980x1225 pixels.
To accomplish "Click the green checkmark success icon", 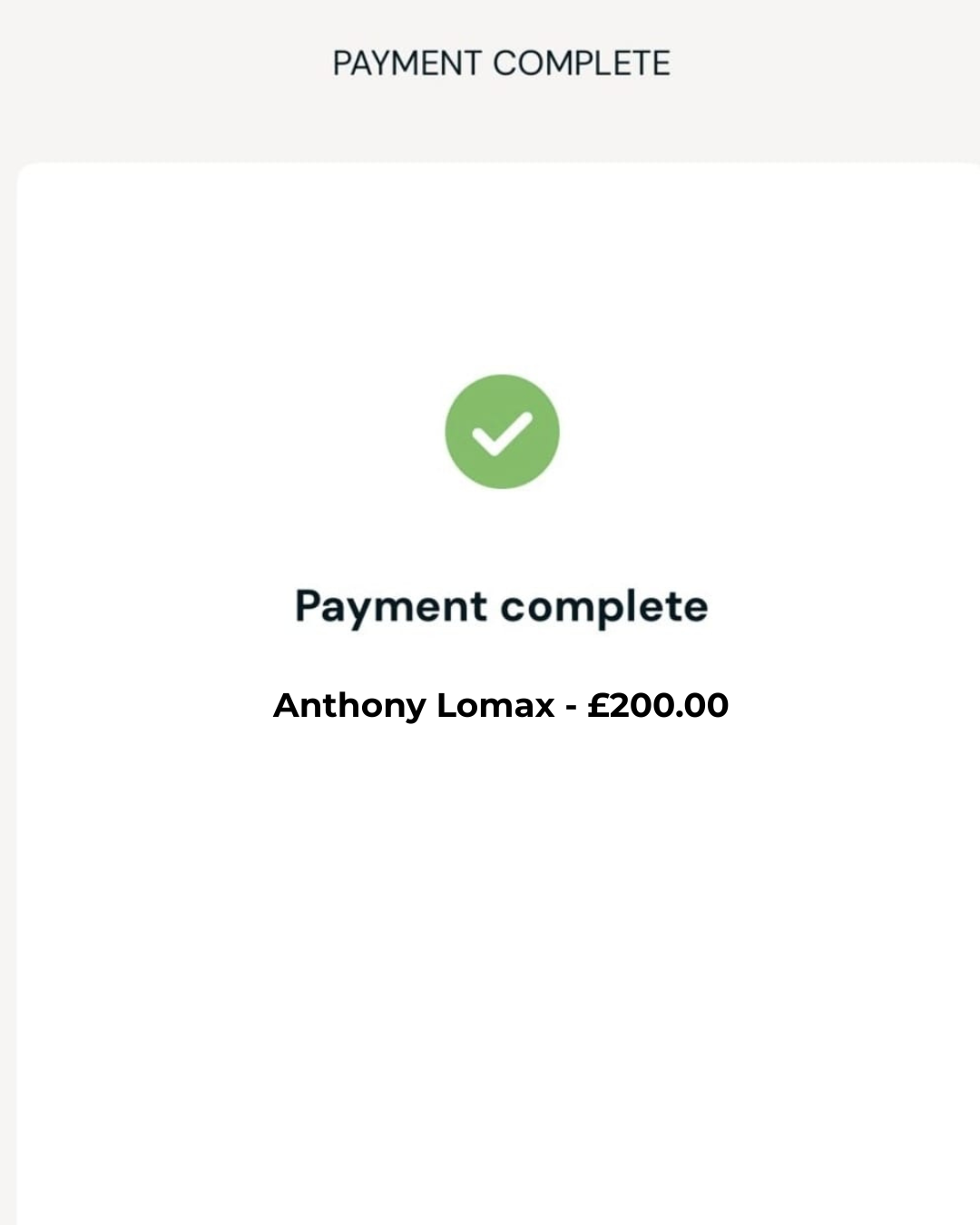I will click(x=502, y=432).
